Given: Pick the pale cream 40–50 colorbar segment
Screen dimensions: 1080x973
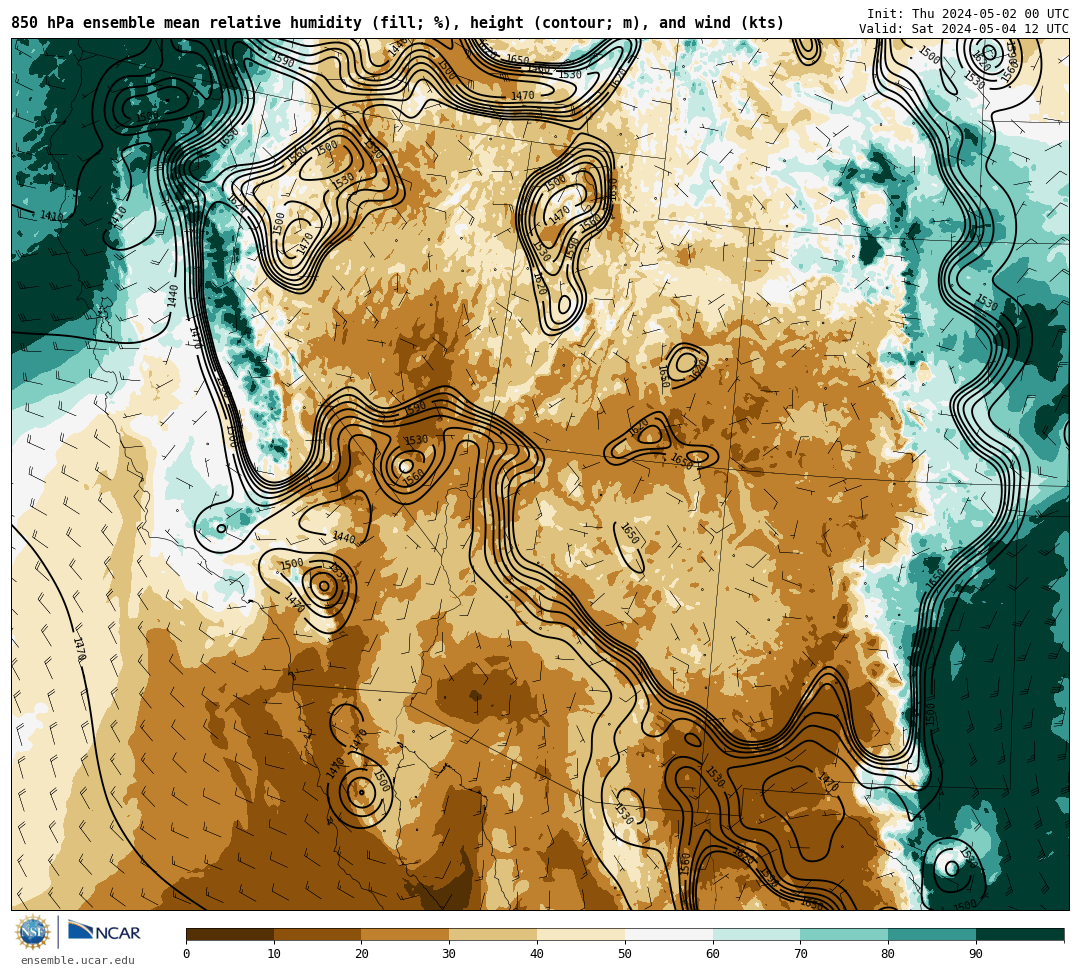Looking at the screenshot, I should 581,934.
